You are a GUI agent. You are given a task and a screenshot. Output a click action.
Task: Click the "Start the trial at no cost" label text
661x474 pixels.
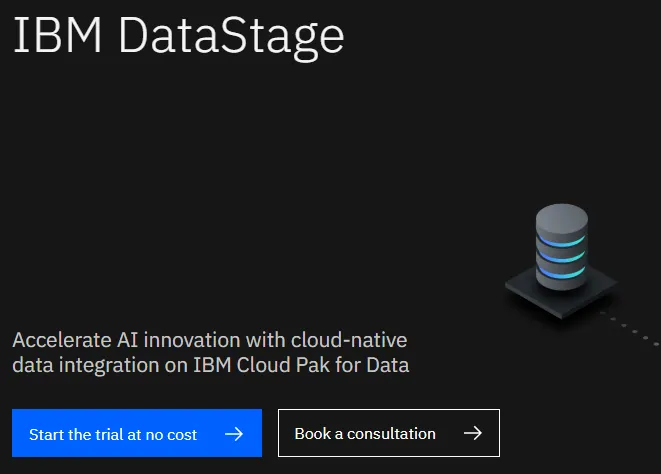point(113,434)
